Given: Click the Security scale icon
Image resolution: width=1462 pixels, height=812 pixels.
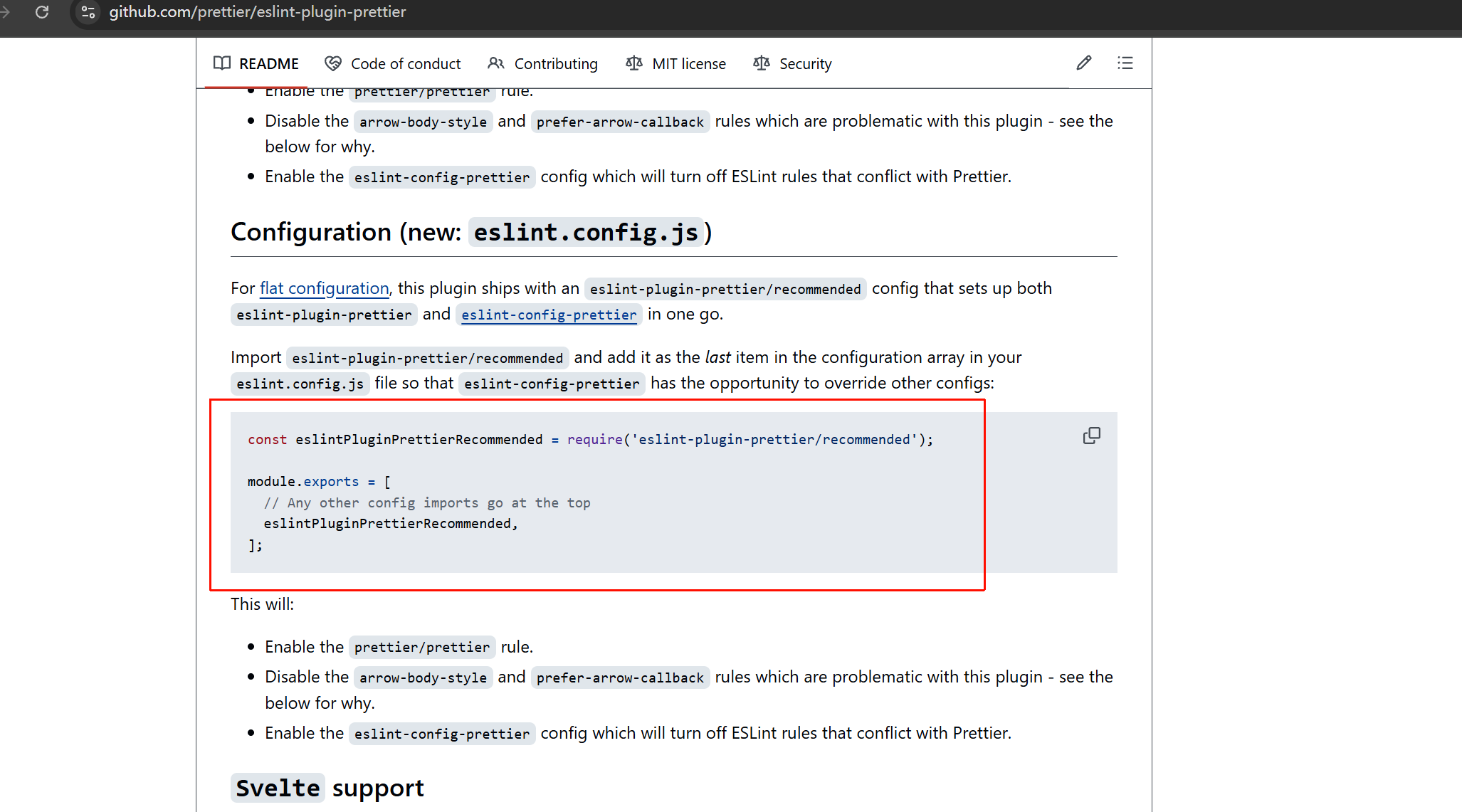Looking at the screenshot, I should pyautogui.click(x=761, y=63).
